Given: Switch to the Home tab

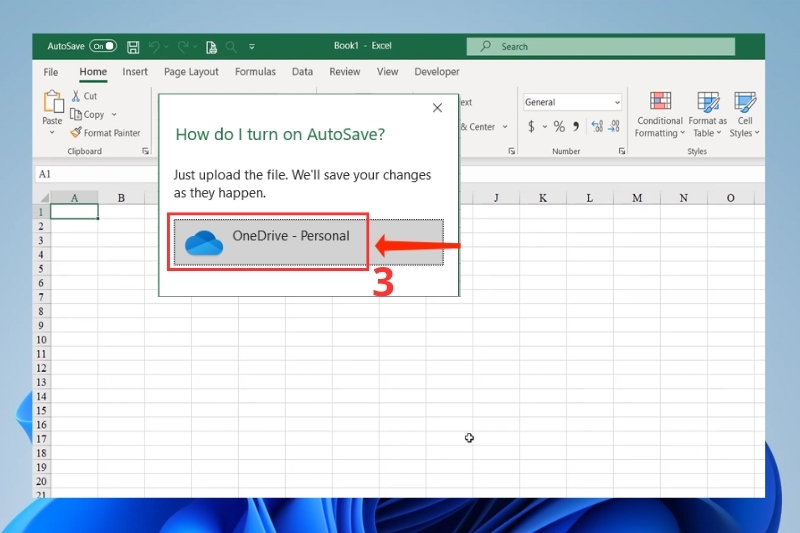Looking at the screenshot, I should click(x=93, y=72).
